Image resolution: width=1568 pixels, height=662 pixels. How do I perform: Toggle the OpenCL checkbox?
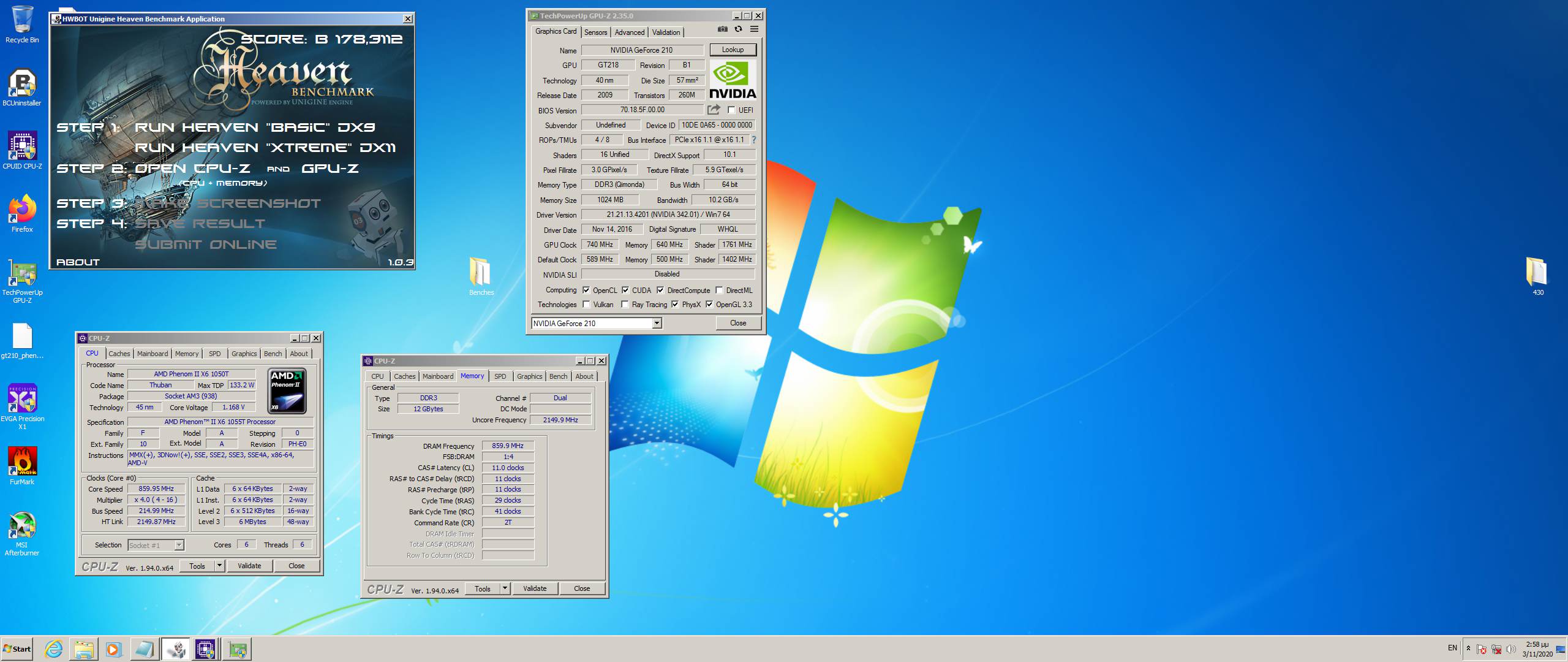tap(586, 291)
